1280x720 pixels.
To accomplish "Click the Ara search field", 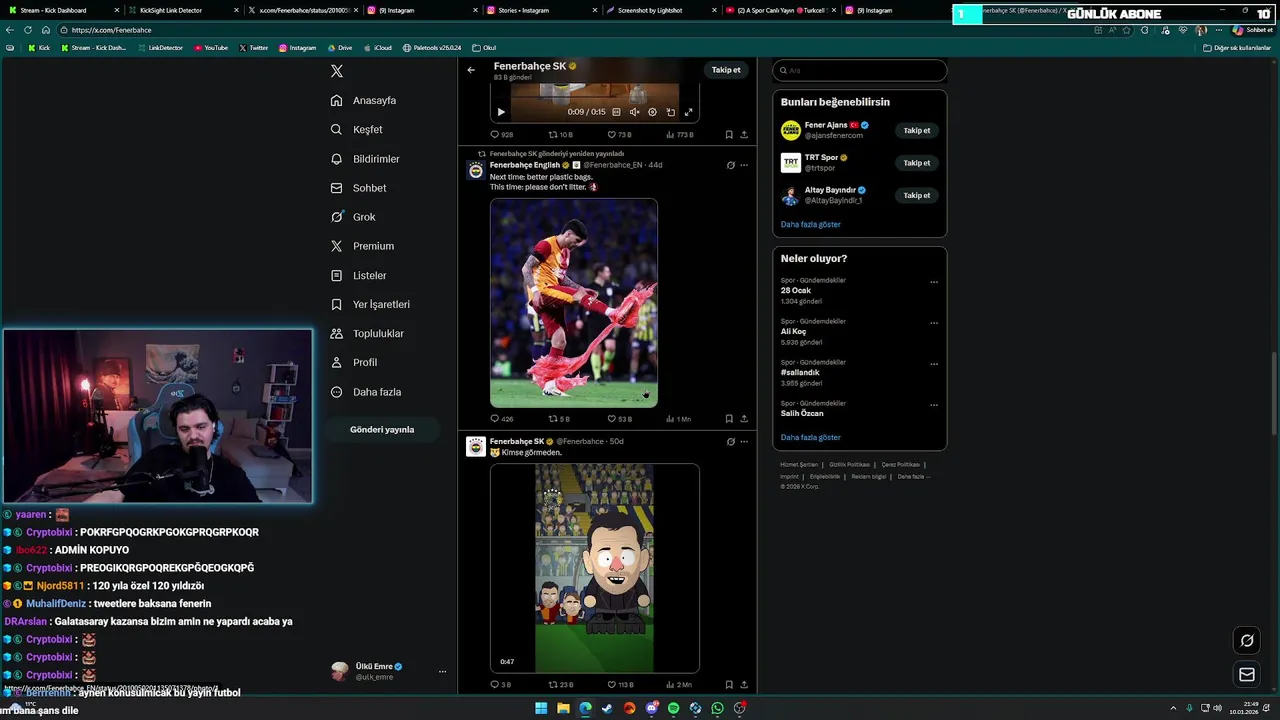I will [859, 70].
